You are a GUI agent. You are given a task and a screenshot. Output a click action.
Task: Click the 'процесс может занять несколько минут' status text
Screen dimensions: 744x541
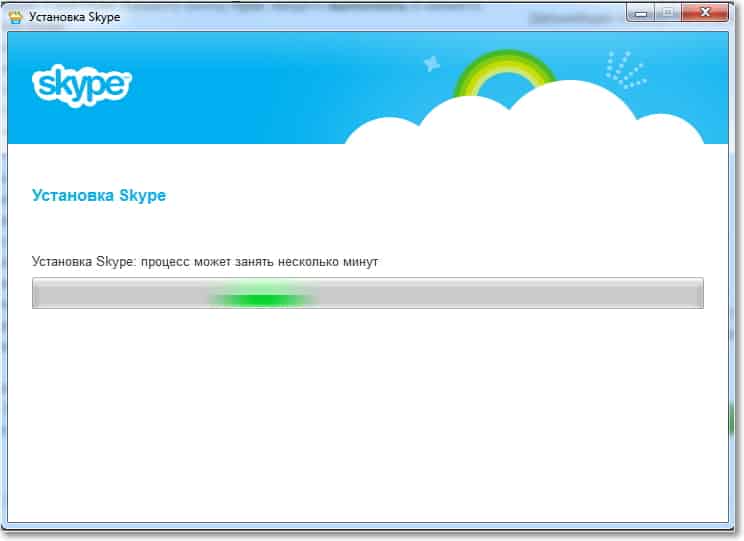point(259,262)
